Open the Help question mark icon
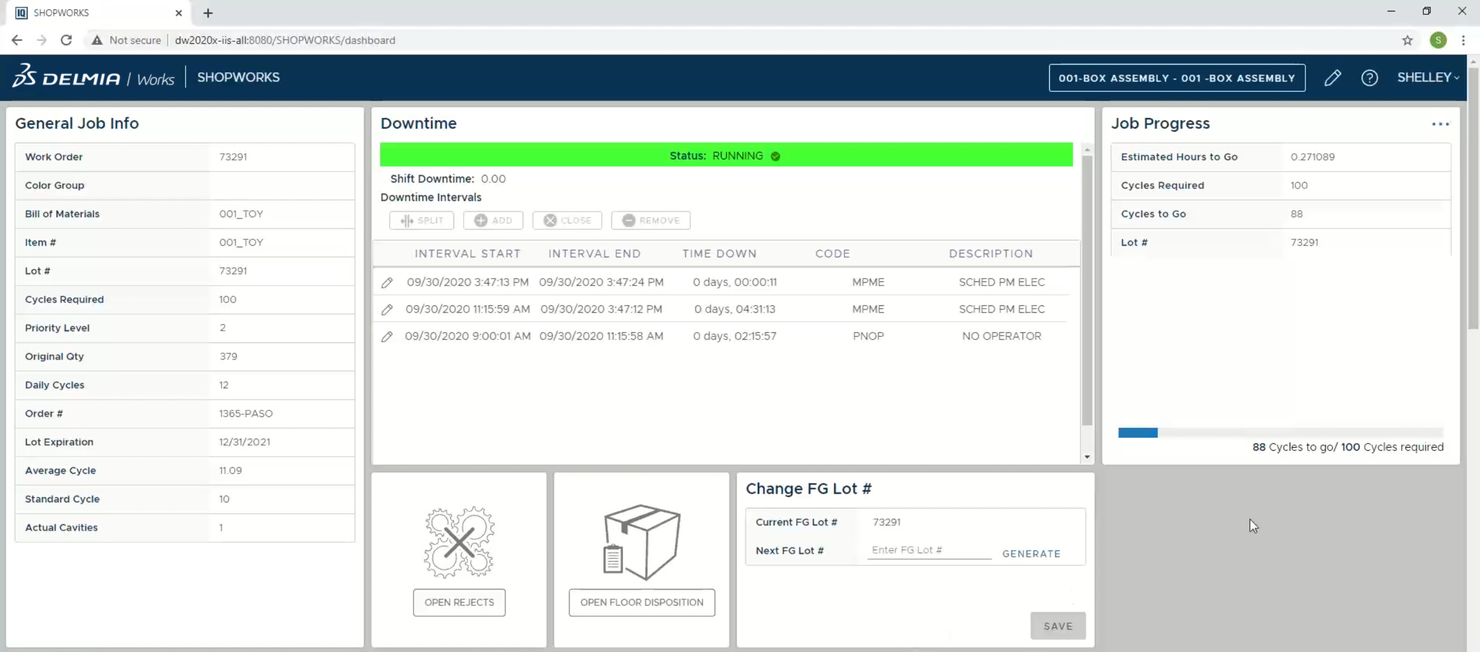The image size is (1480, 652). click(x=1369, y=77)
